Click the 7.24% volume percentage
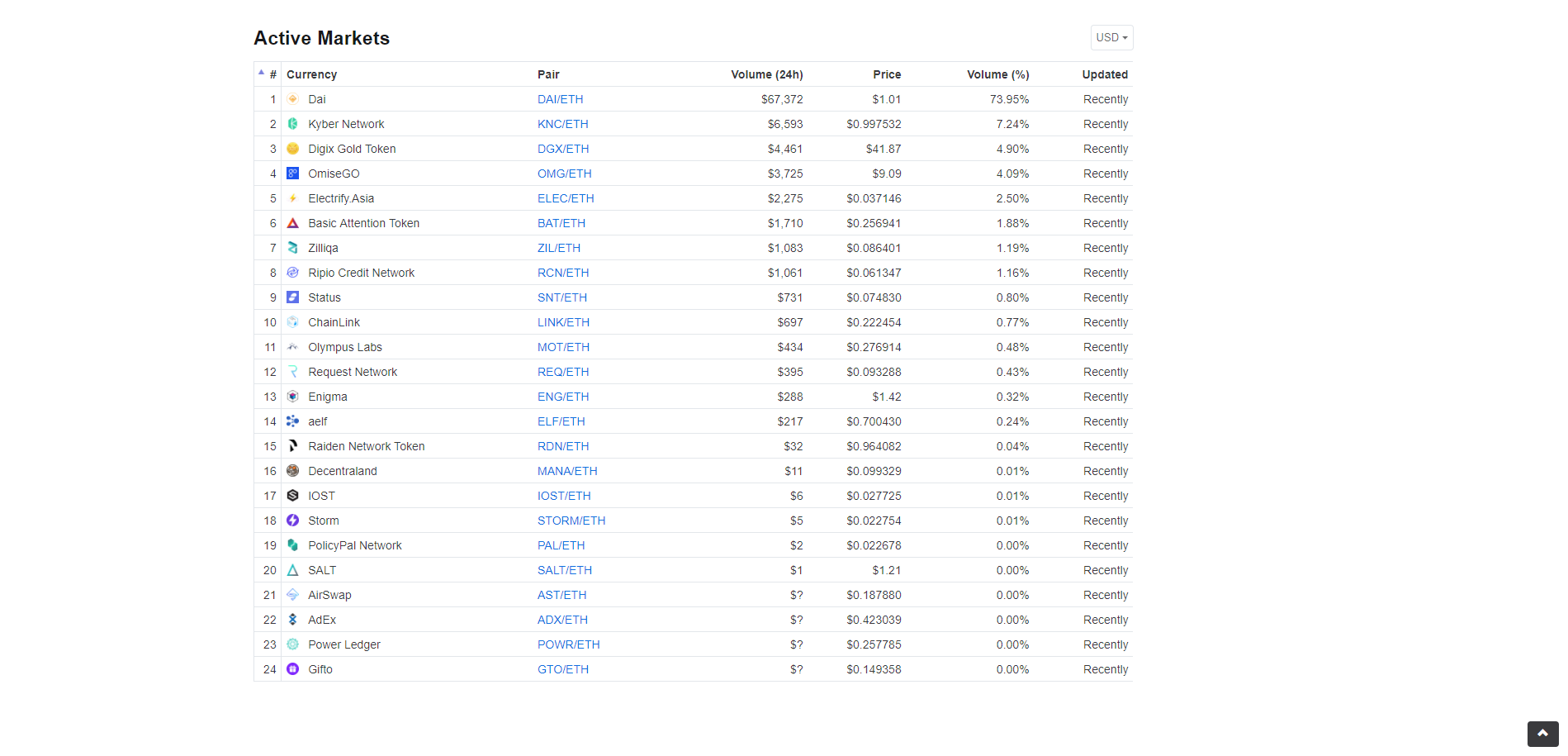This screenshot has height=756, width=1568. [1012, 124]
